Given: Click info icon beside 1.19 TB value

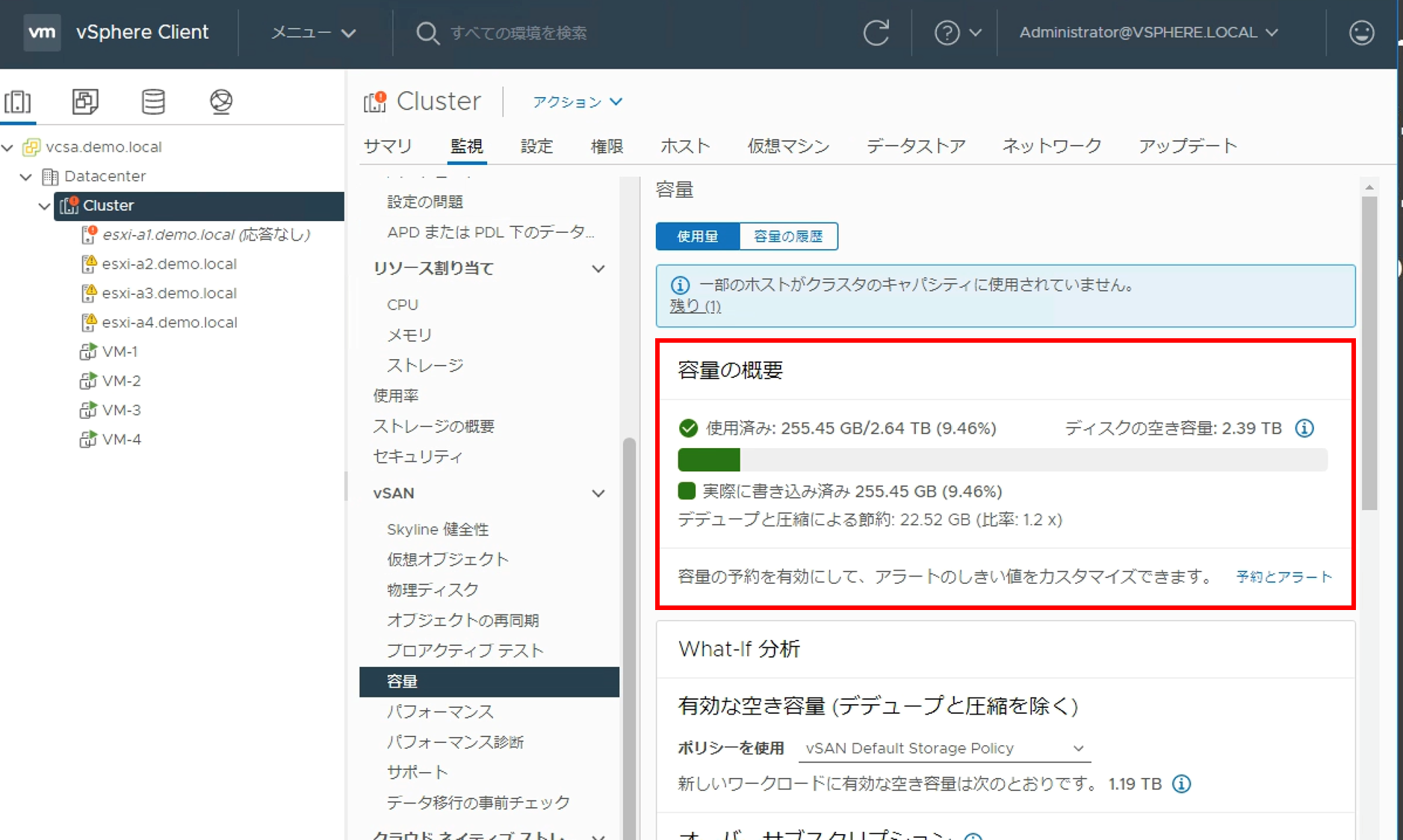Looking at the screenshot, I should click(x=1182, y=783).
